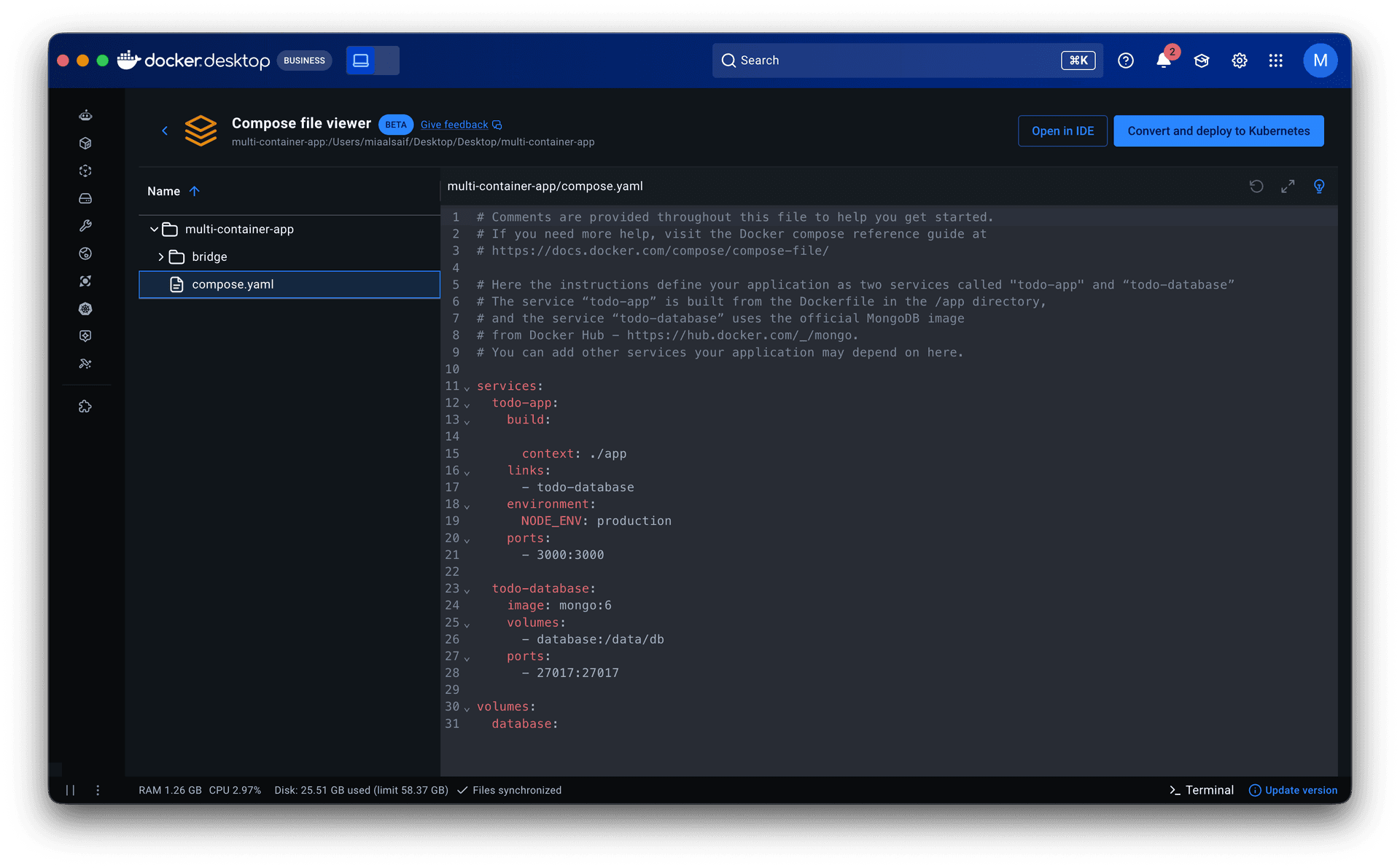Click Convert and deploy to Kubernetes

(1218, 131)
